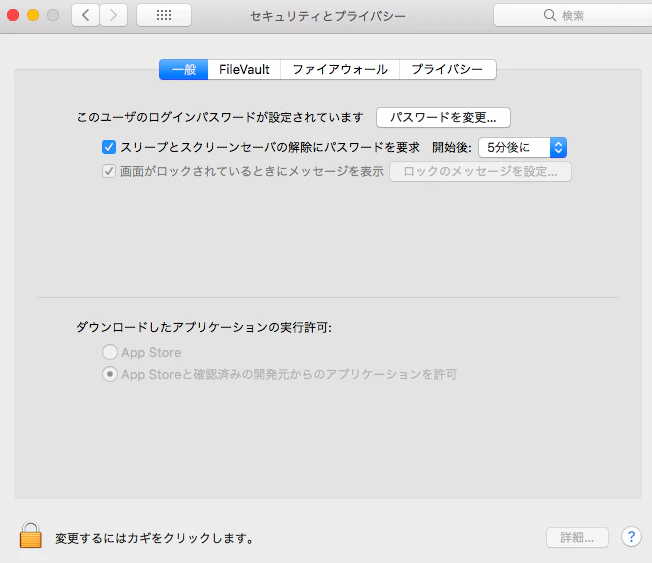Image resolution: width=652 pixels, height=563 pixels.
Task: Open help with the question mark button
Action: point(631,537)
